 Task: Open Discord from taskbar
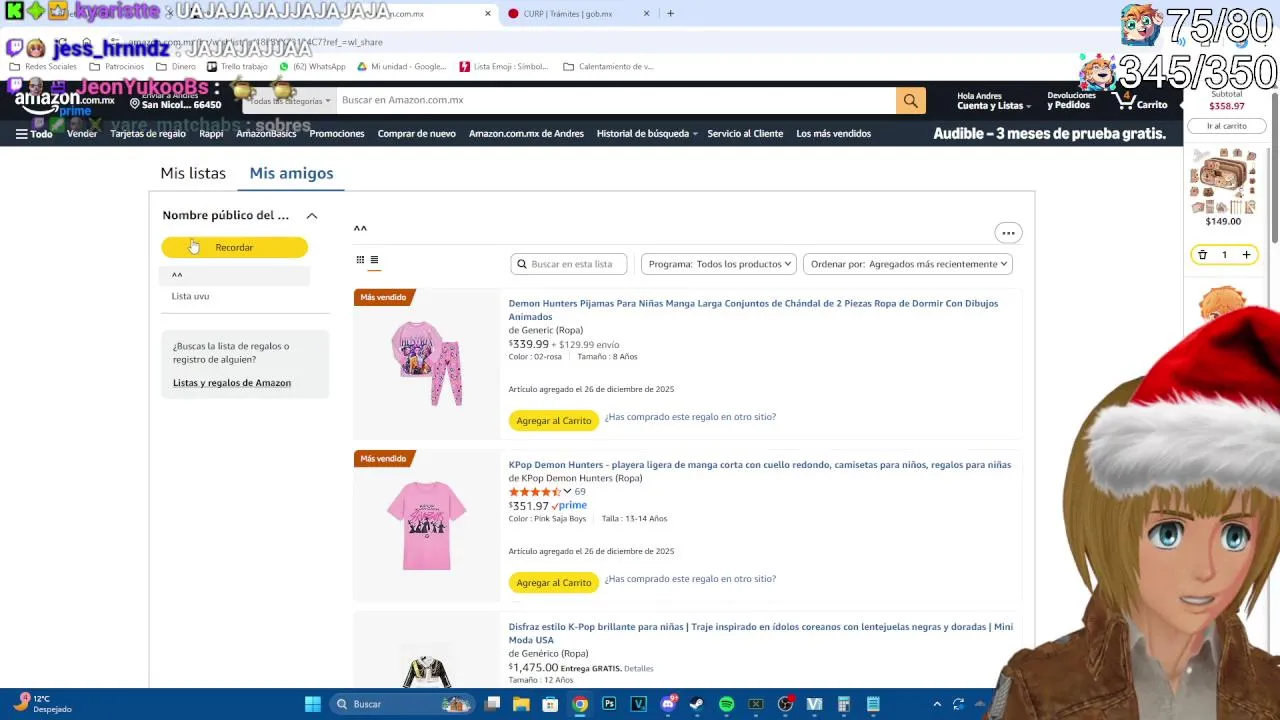(668, 704)
